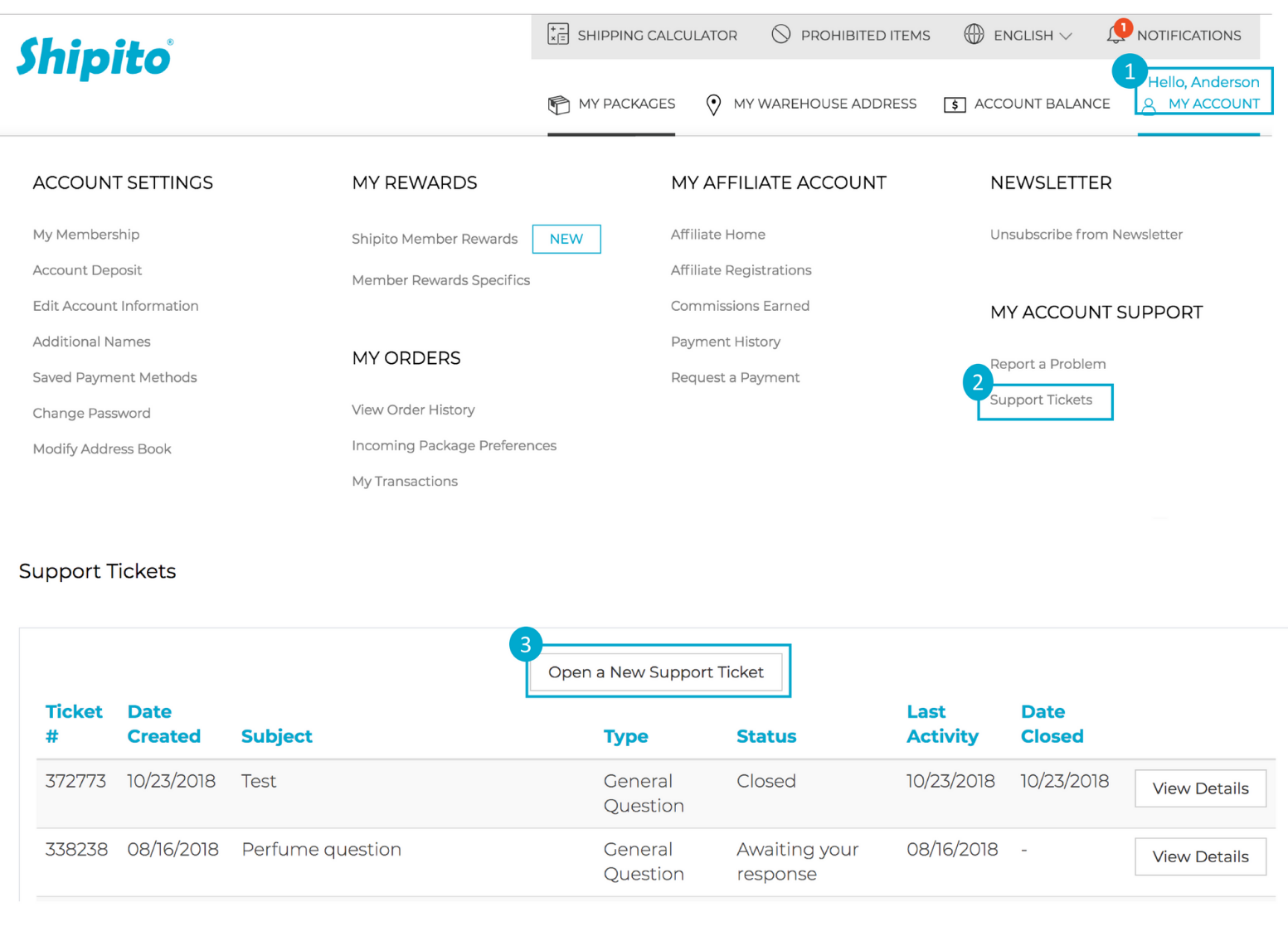Click Unsubscribe from Newsletter
This screenshot has height=931, width=1288.
click(1086, 235)
